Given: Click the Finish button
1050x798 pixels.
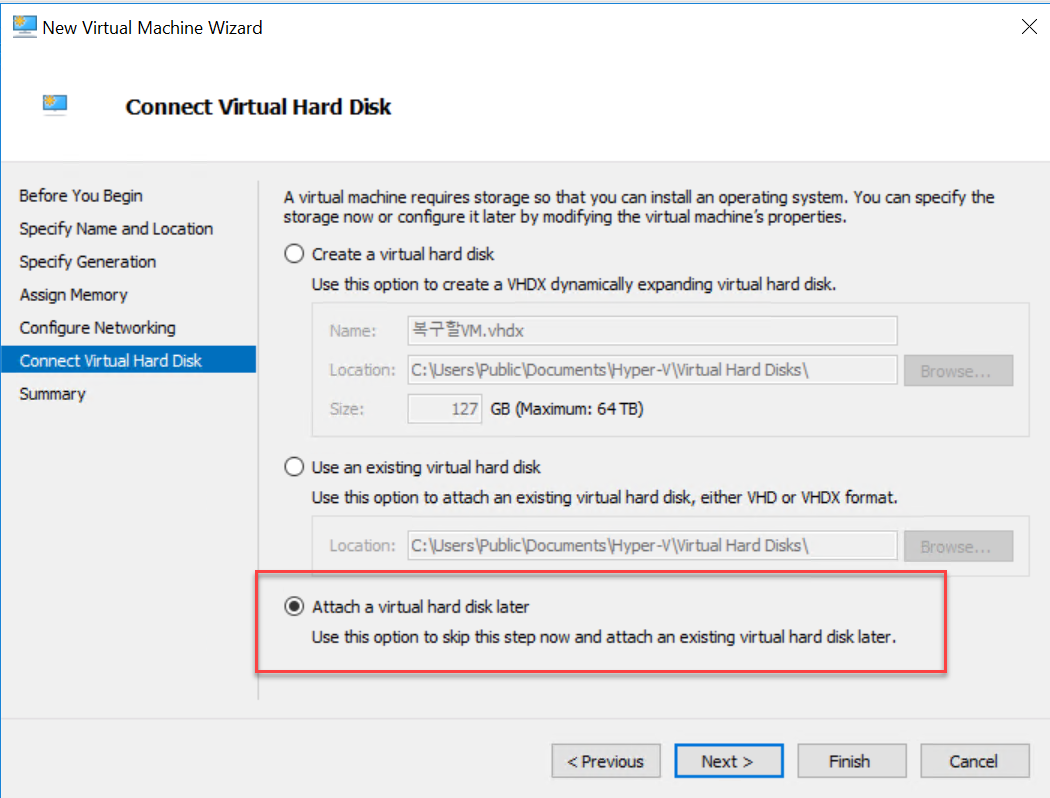Looking at the screenshot, I should tap(851, 761).
